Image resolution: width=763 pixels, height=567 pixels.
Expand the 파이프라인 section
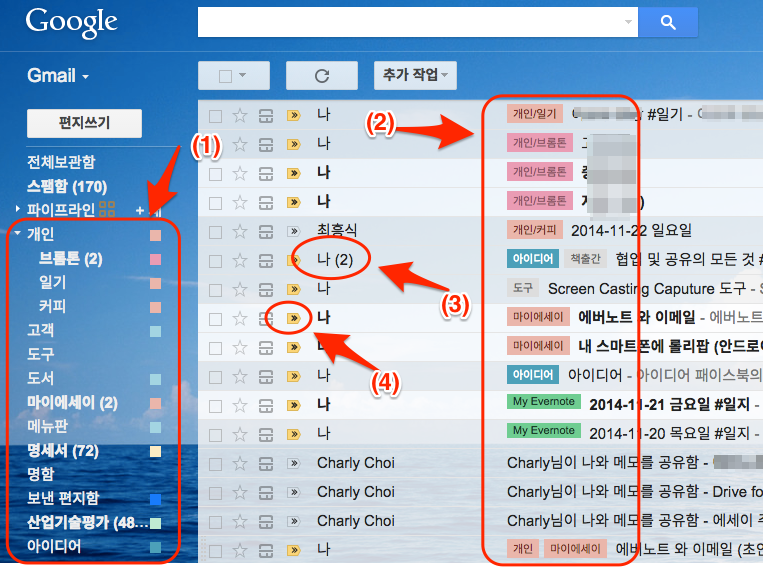point(18,209)
